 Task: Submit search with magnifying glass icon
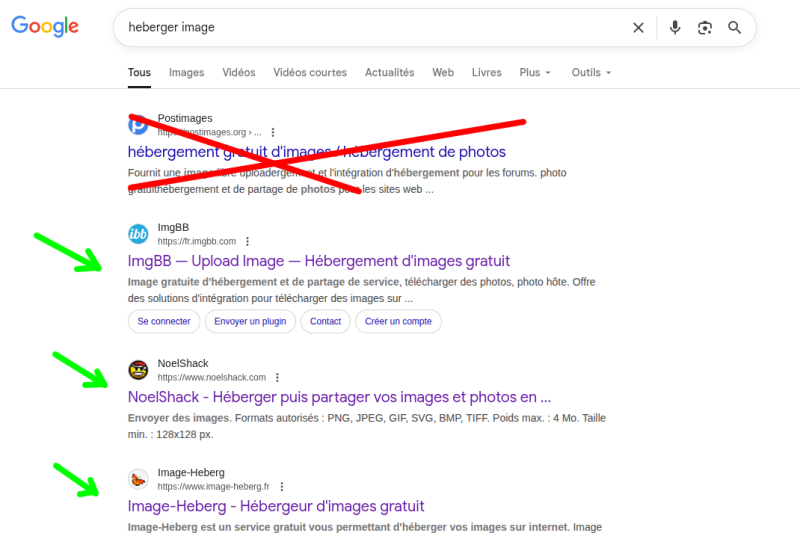tap(734, 28)
